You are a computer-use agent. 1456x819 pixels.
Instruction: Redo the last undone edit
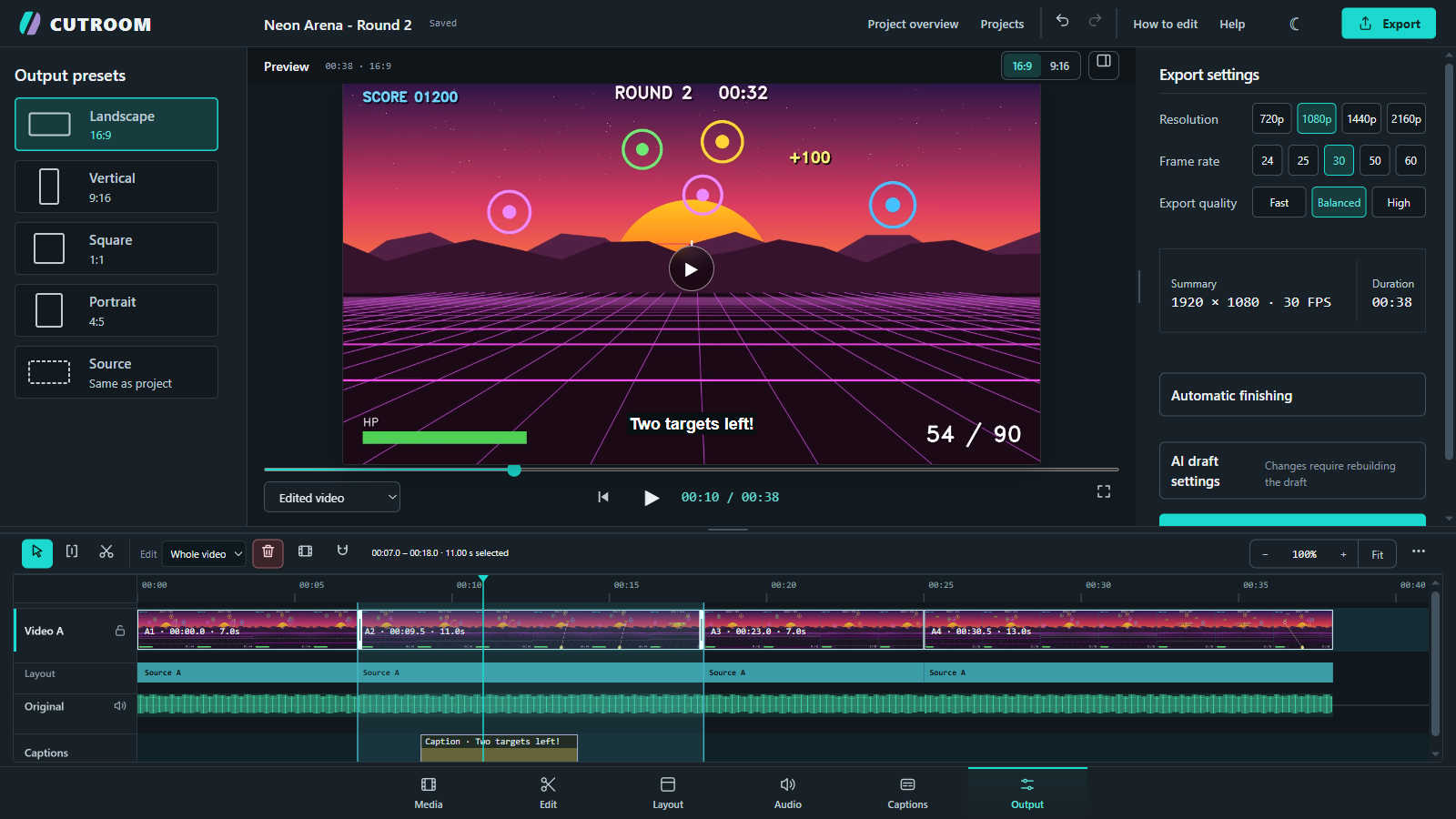[1095, 21]
